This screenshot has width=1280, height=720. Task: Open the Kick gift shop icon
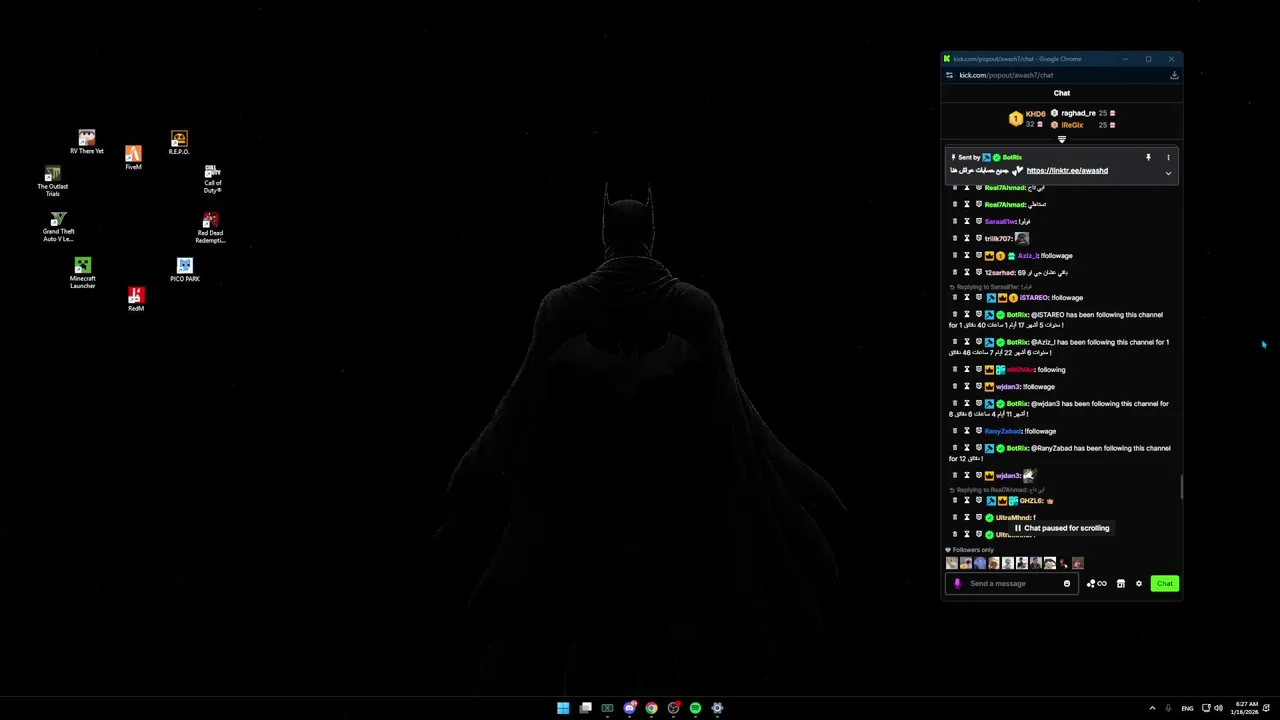pos(1121,583)
